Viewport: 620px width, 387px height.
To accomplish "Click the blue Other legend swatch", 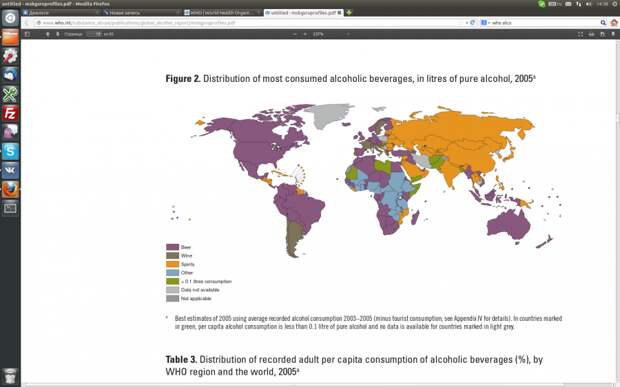I will click(172, 273).
